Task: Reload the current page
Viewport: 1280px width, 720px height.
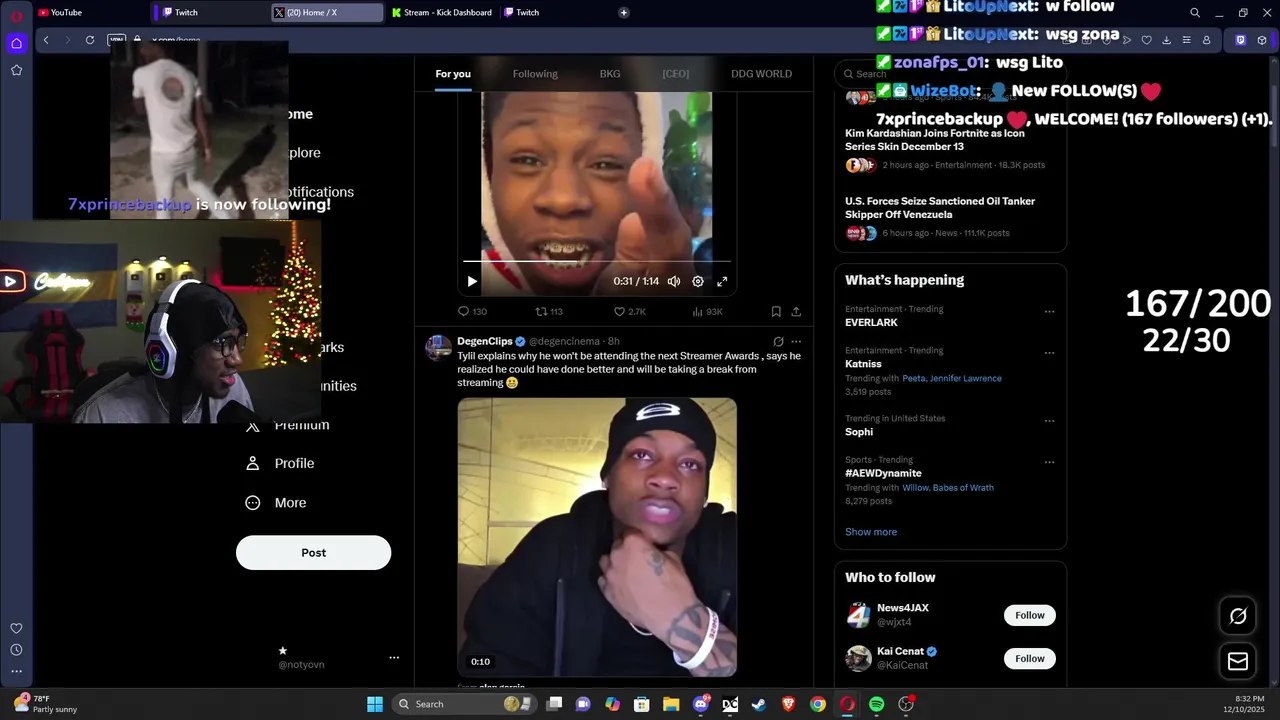Action: pos(90,40)
